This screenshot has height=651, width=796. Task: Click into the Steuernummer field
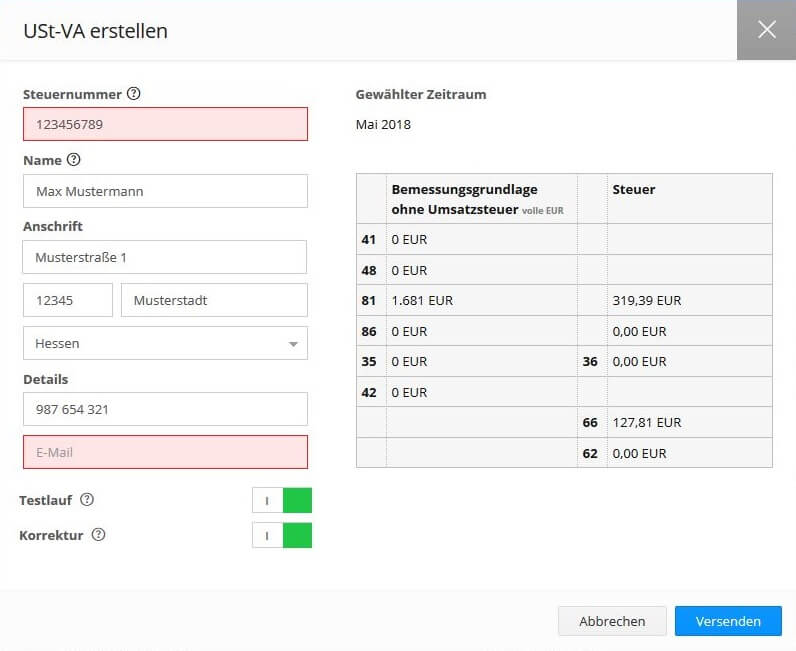(x=165, y=125)
